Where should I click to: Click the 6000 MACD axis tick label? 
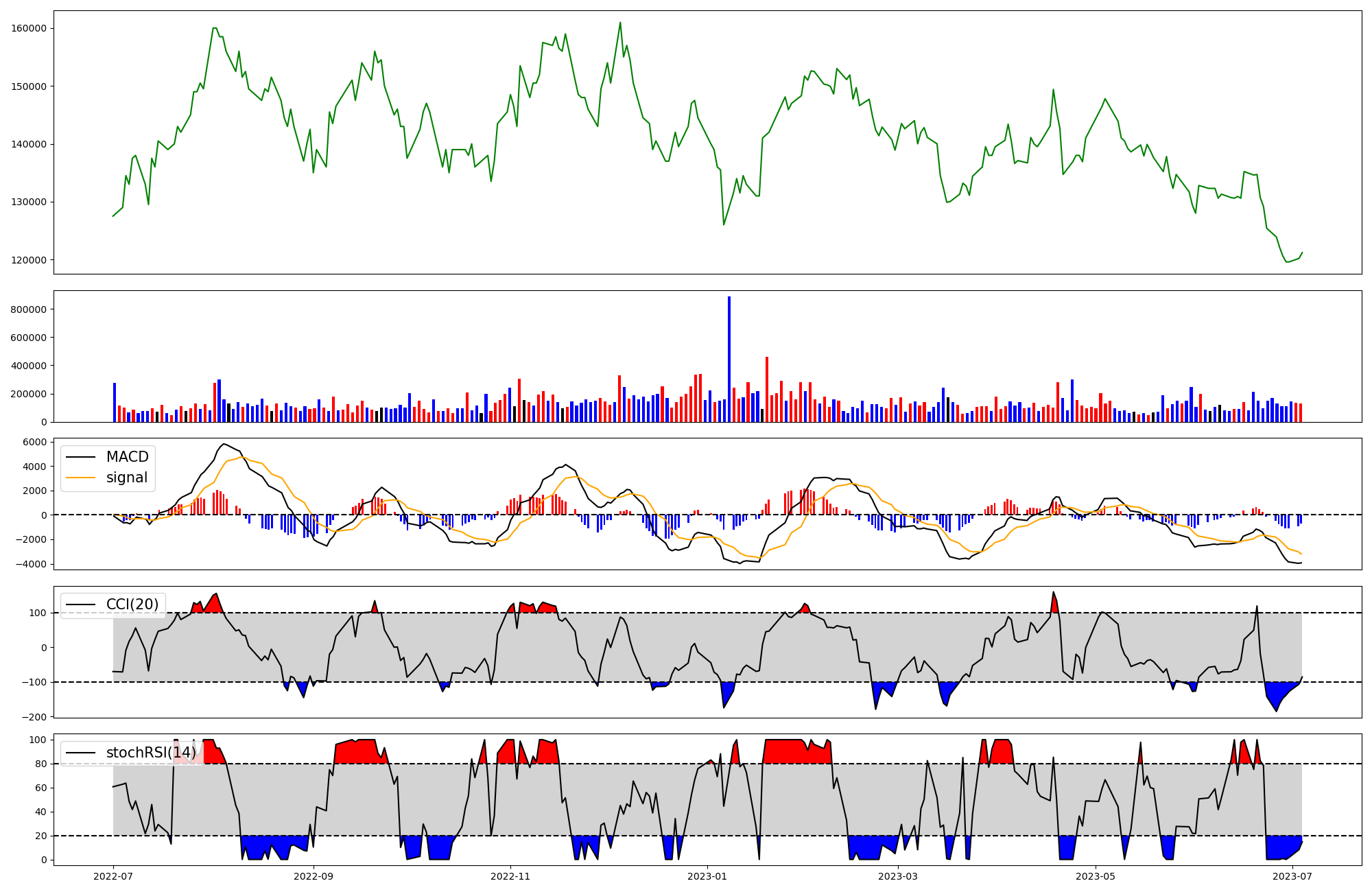[x=34, y=443]
